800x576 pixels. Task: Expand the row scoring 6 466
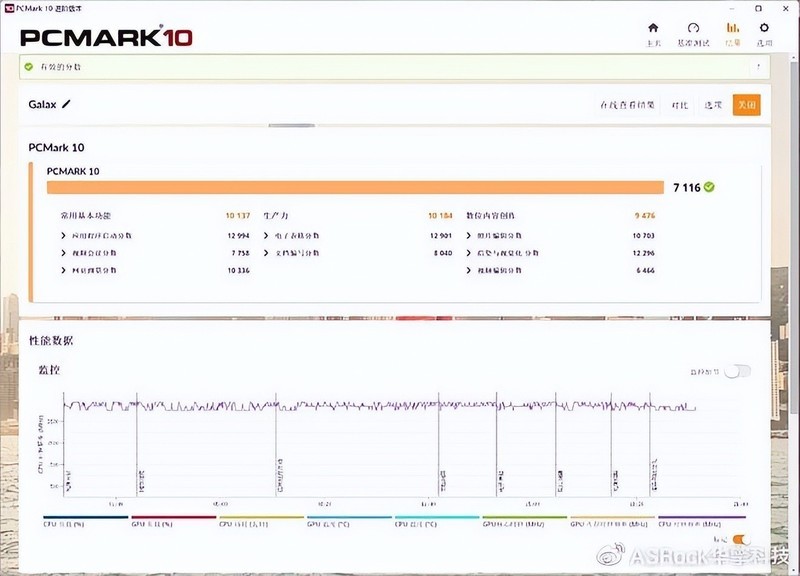[x=468, y=270]
